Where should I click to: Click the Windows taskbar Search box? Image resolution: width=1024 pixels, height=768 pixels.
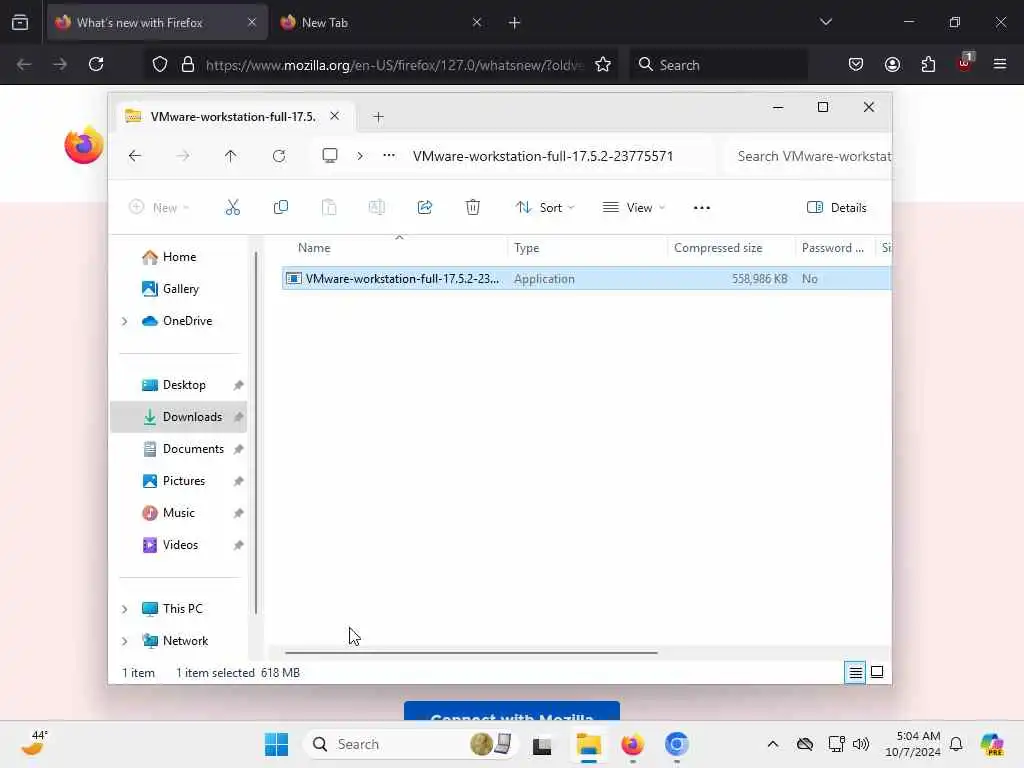411,744
